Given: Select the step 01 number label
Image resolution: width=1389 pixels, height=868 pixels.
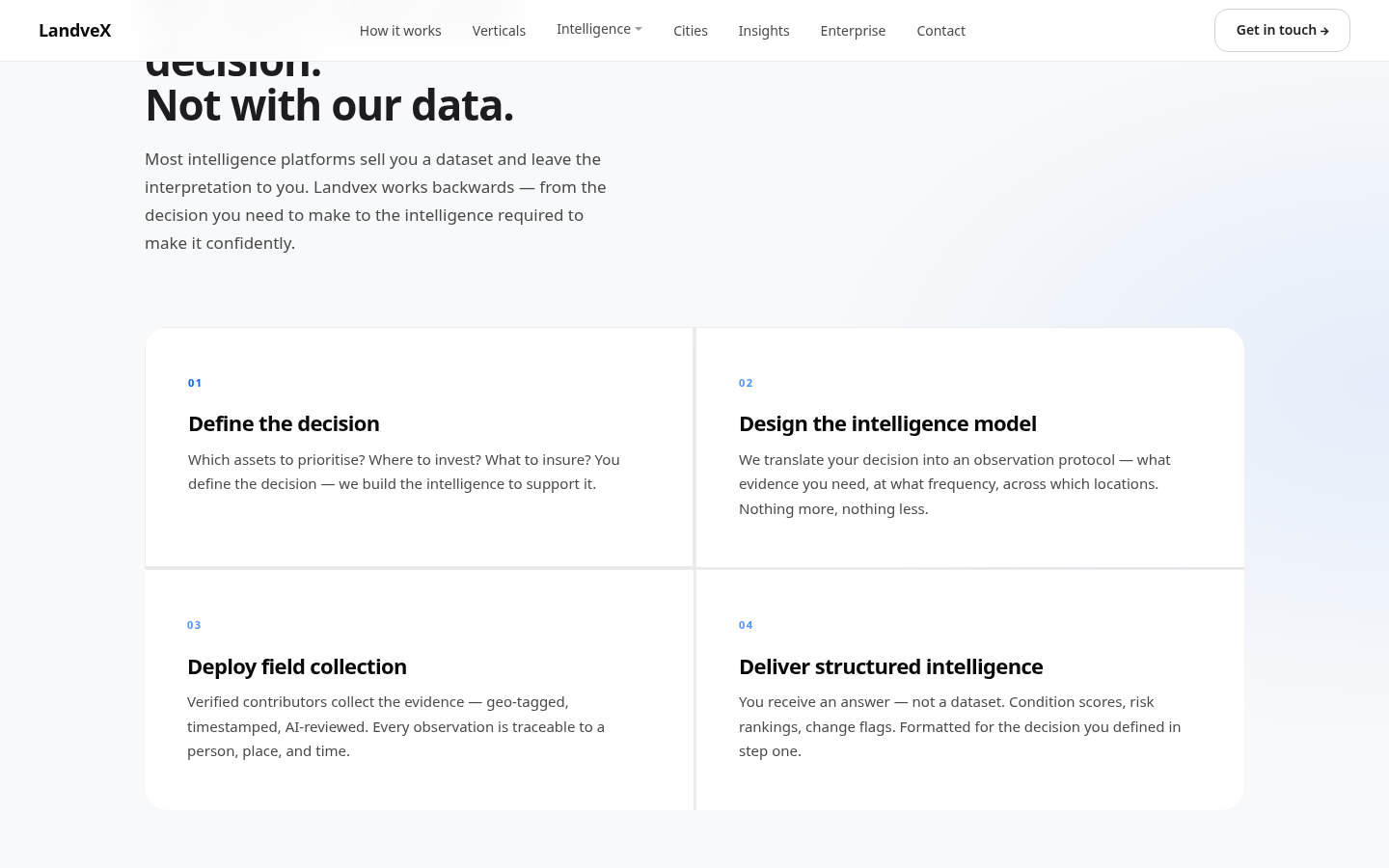Looking at the screenshot, I should (195, 383).
